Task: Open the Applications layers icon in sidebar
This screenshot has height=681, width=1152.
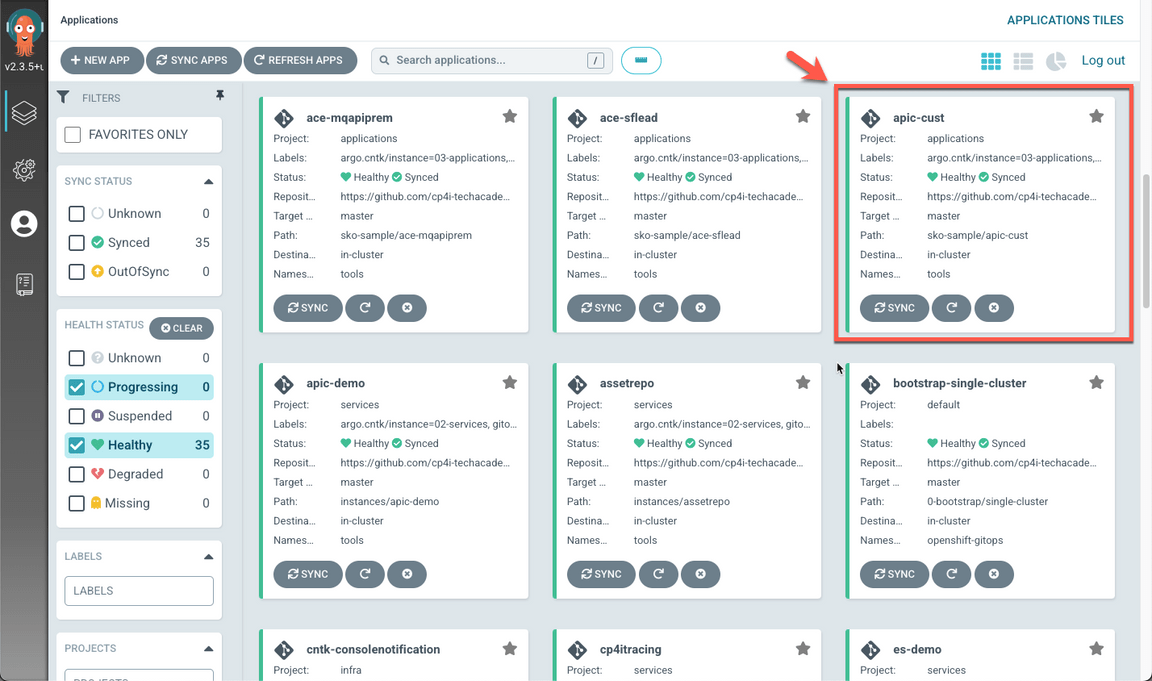Action: (24, 113)
